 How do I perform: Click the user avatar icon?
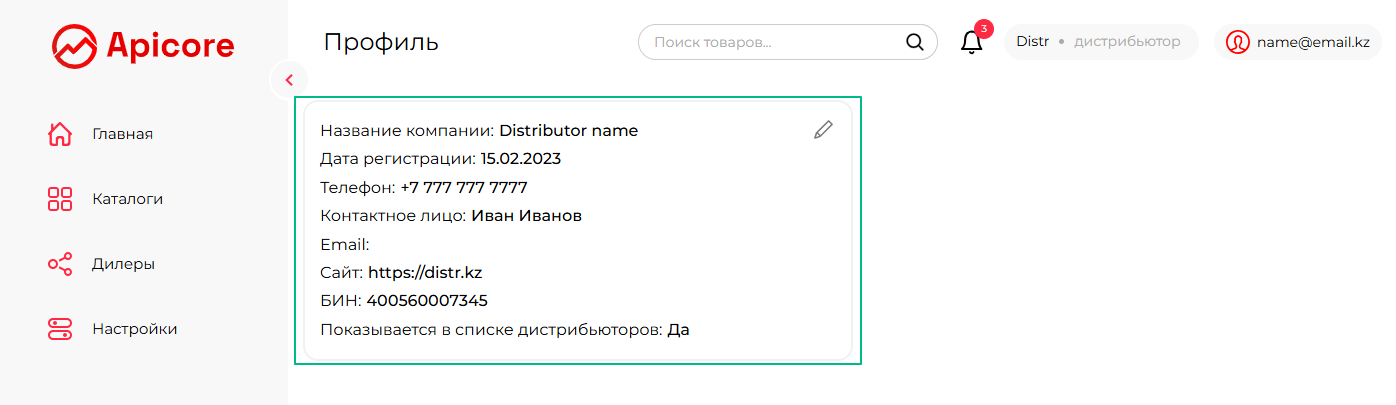click(x=1237, y=42)
